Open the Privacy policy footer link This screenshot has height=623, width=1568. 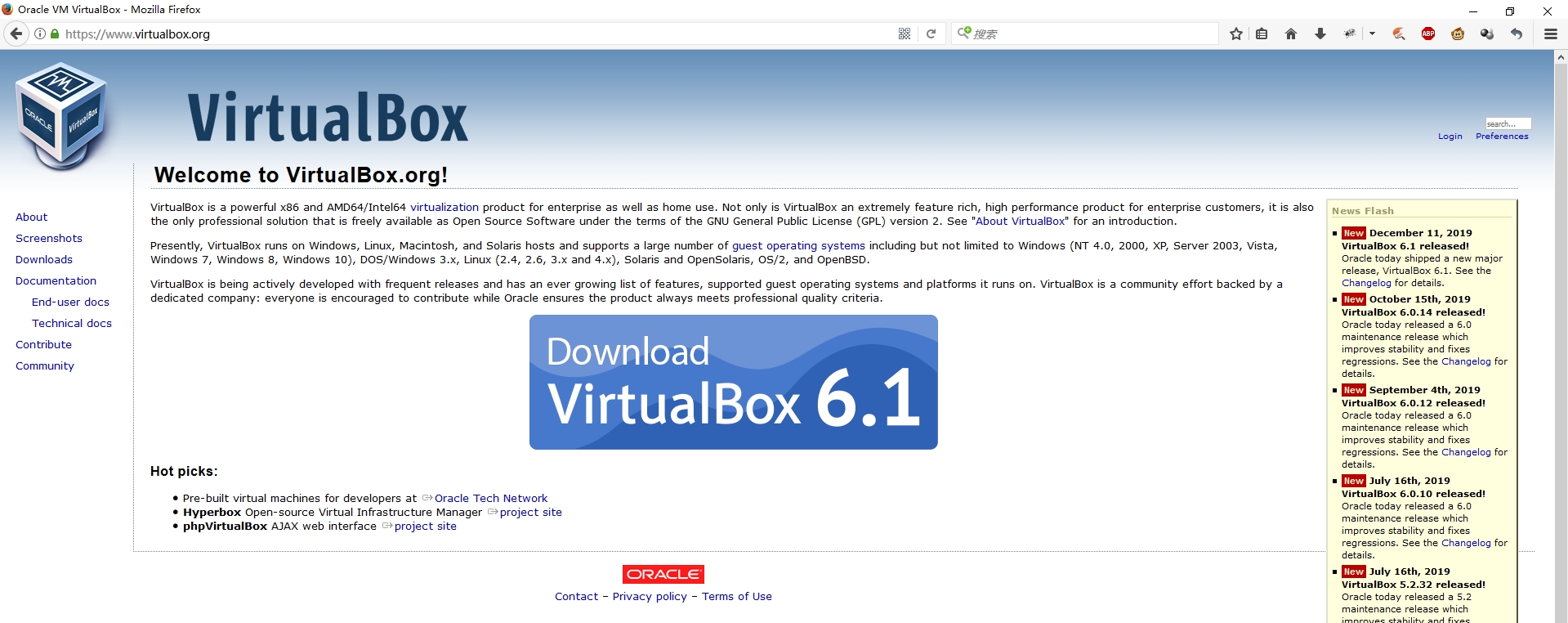pyautogui.click(x=650, y=596)
